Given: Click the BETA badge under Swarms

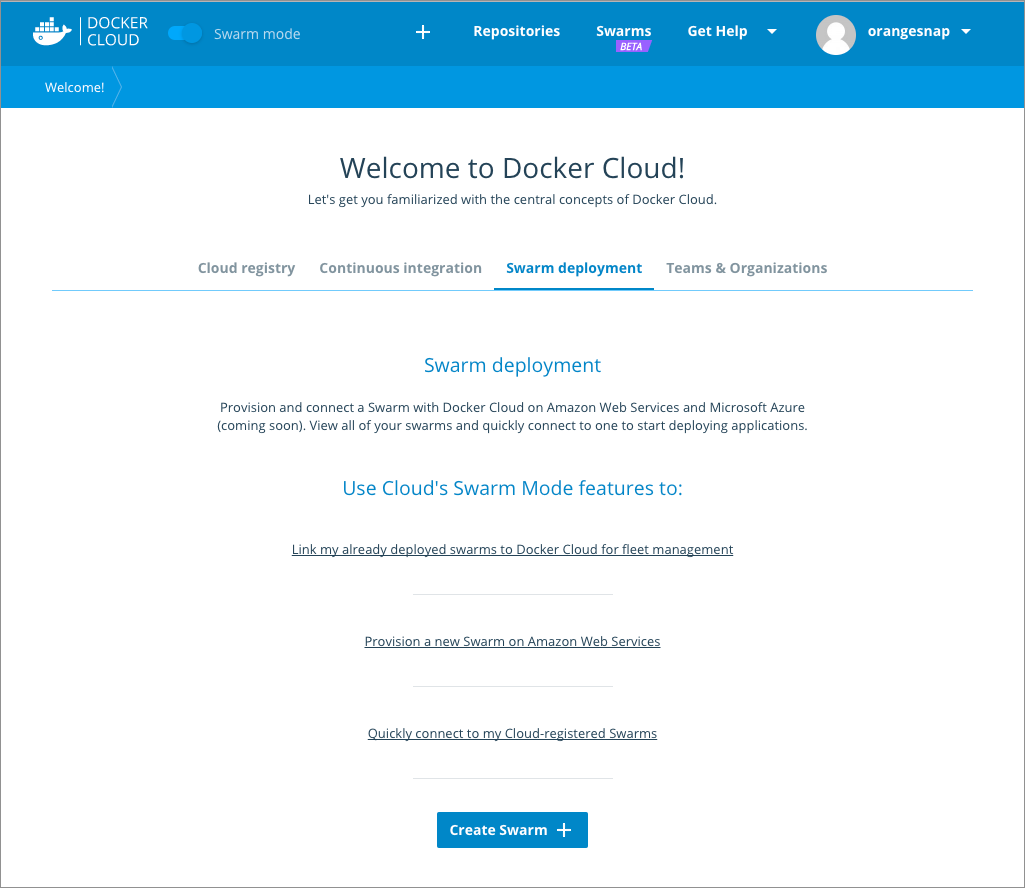Looking at the screenshot, I should point(631,47).
